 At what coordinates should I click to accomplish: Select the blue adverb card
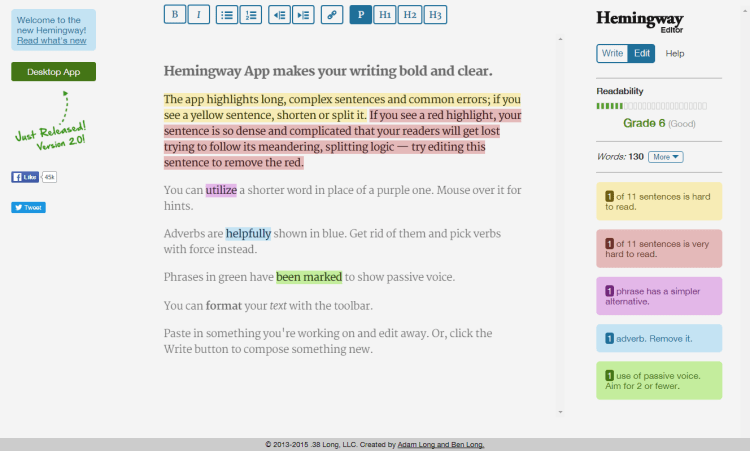tap(659, 338)
